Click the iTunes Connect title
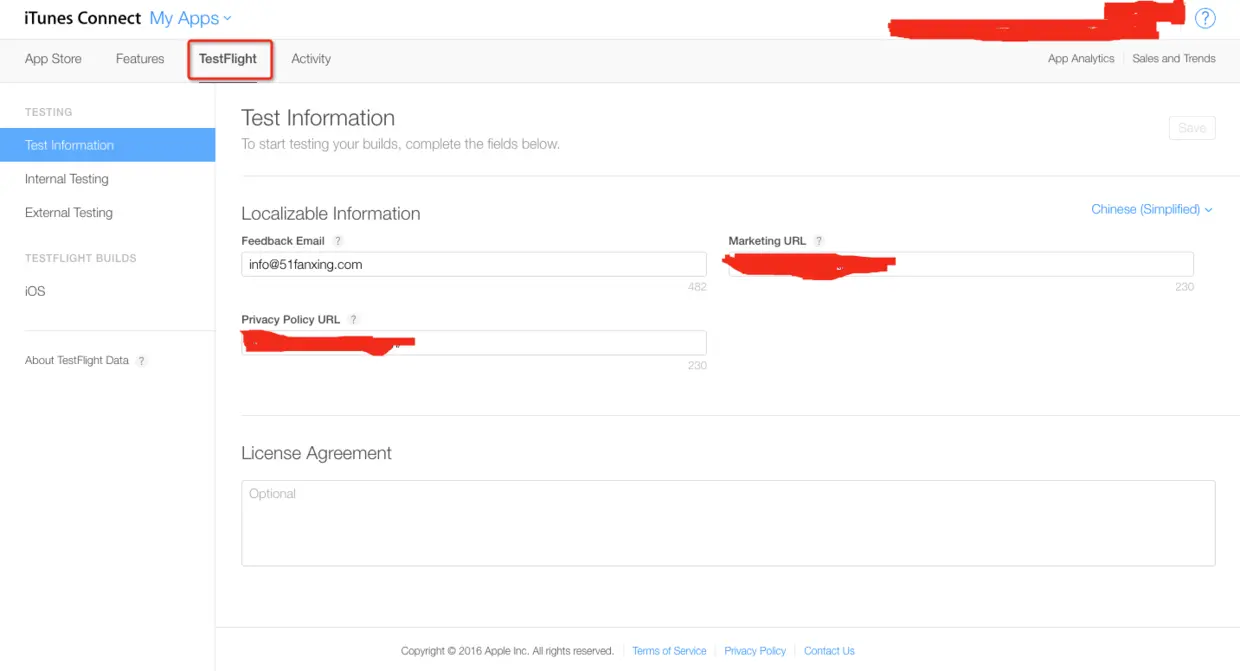 (83, 18)
